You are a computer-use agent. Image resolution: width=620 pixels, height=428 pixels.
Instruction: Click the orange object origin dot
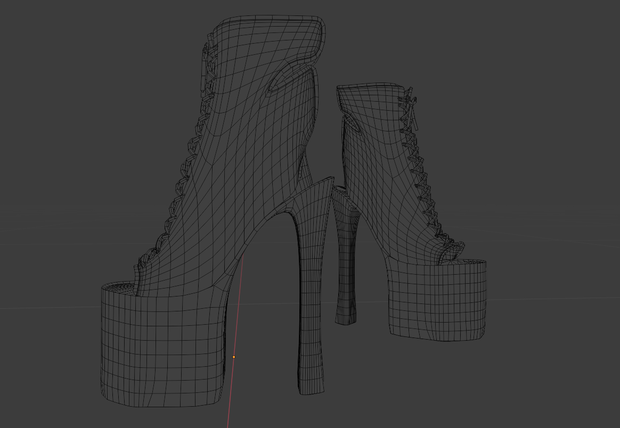pyautogui.click(x=234, y=357)
